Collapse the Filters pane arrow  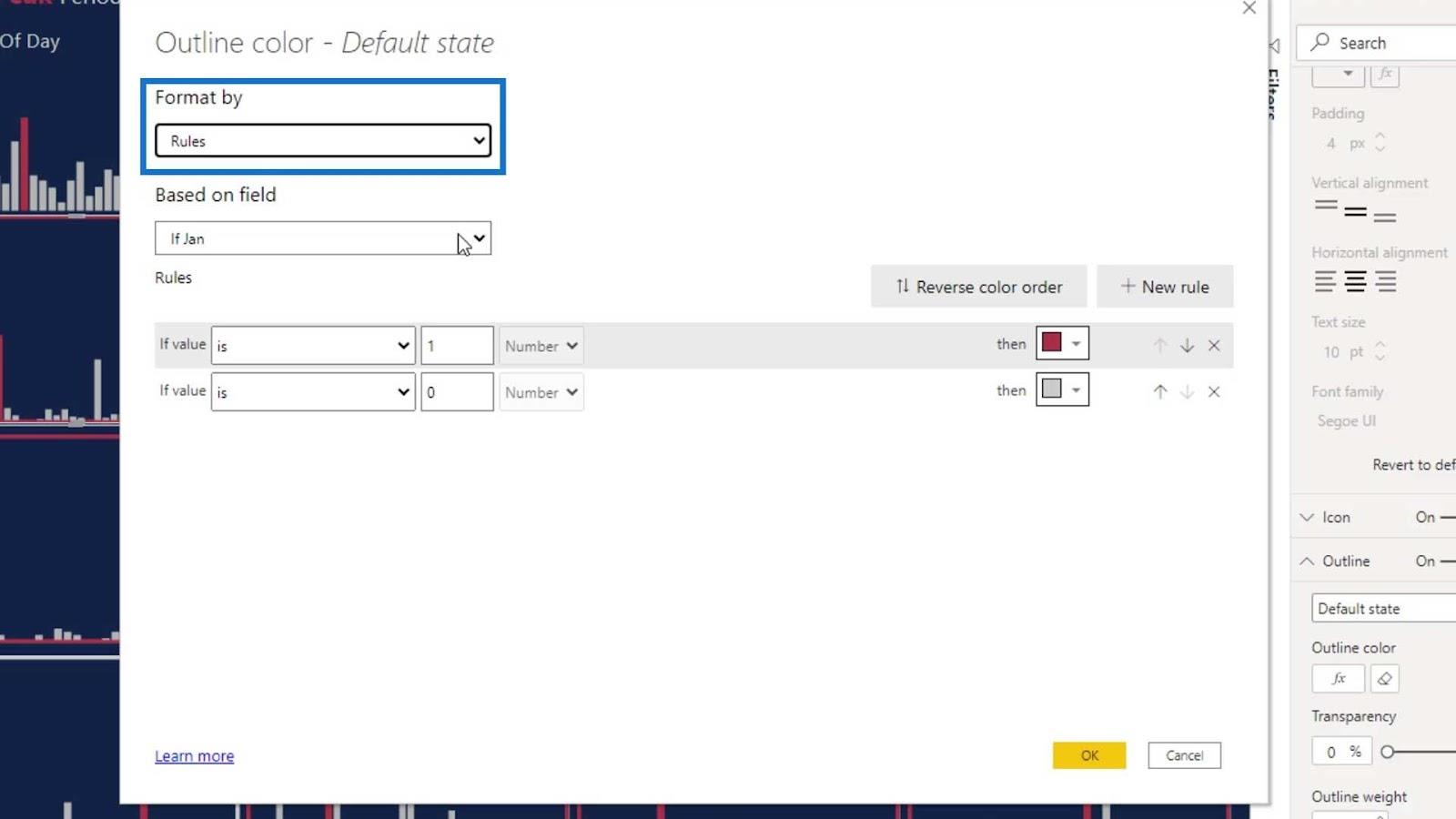coord(1274,45)
